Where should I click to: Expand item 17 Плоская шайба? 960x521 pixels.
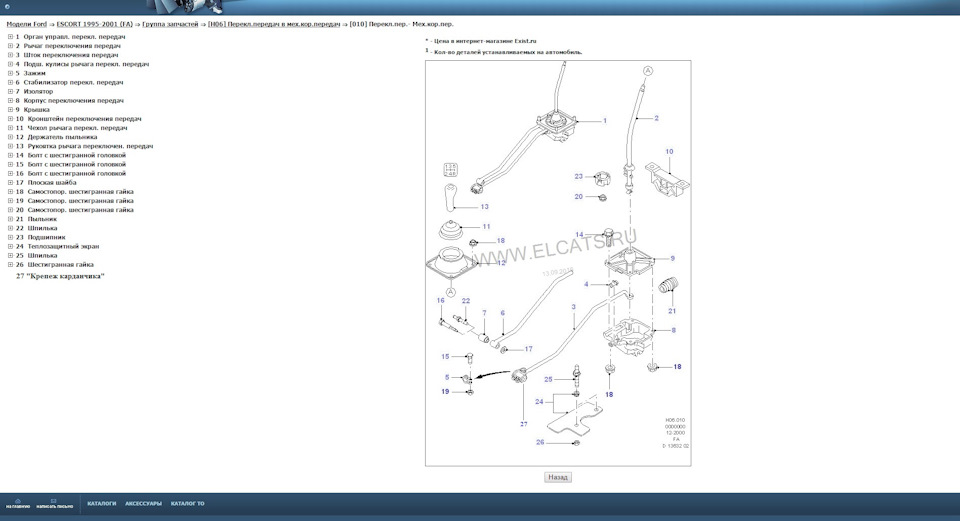10,182
